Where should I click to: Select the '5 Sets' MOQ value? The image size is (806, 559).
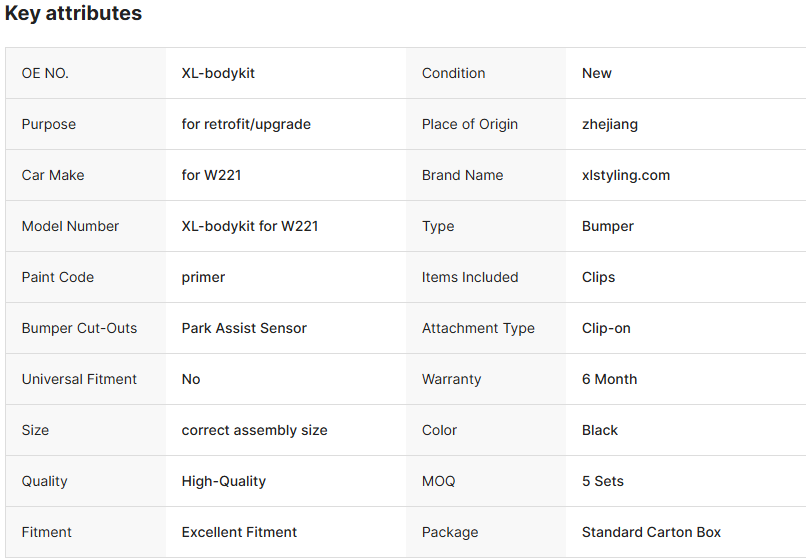[x=603, y=481]
